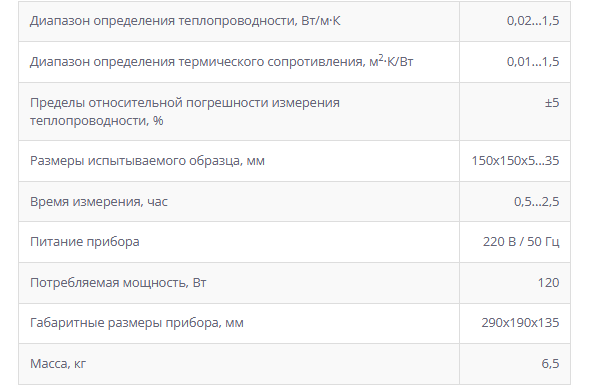Select the ±5 accuracy value

(552, 103)
